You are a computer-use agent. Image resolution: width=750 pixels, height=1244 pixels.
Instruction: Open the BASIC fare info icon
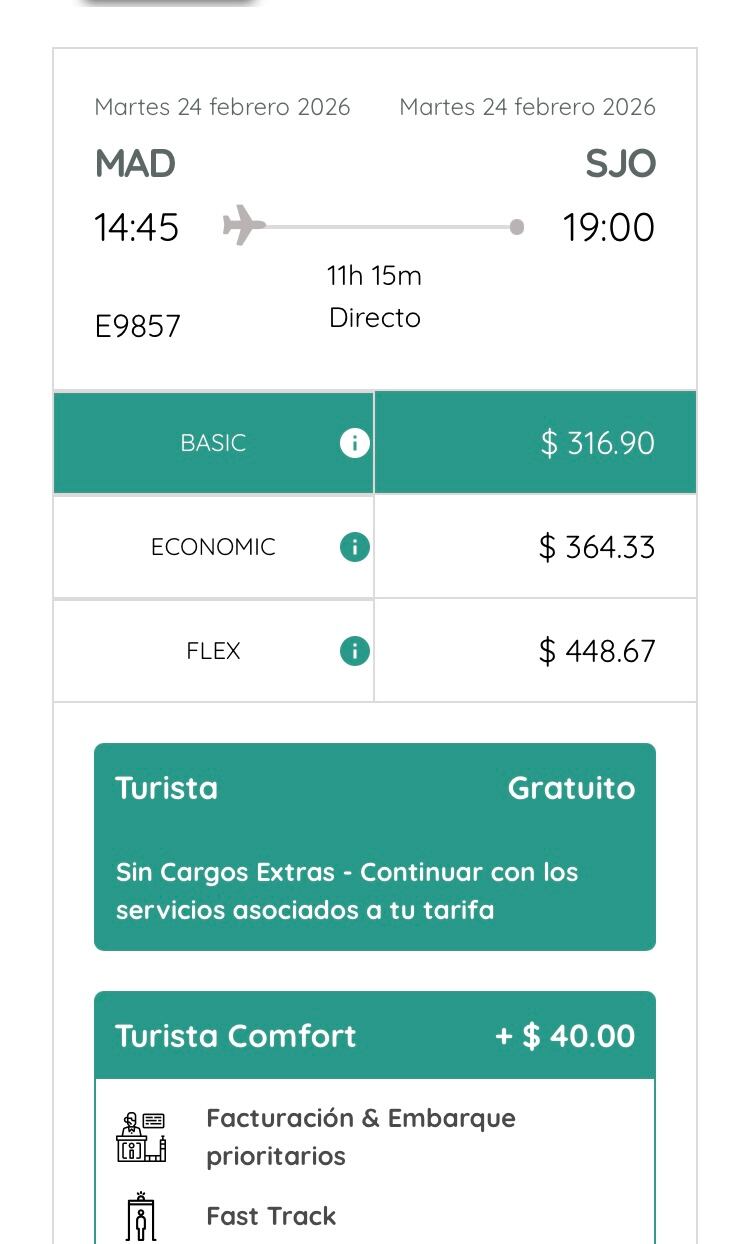click(x=355, y=443)
